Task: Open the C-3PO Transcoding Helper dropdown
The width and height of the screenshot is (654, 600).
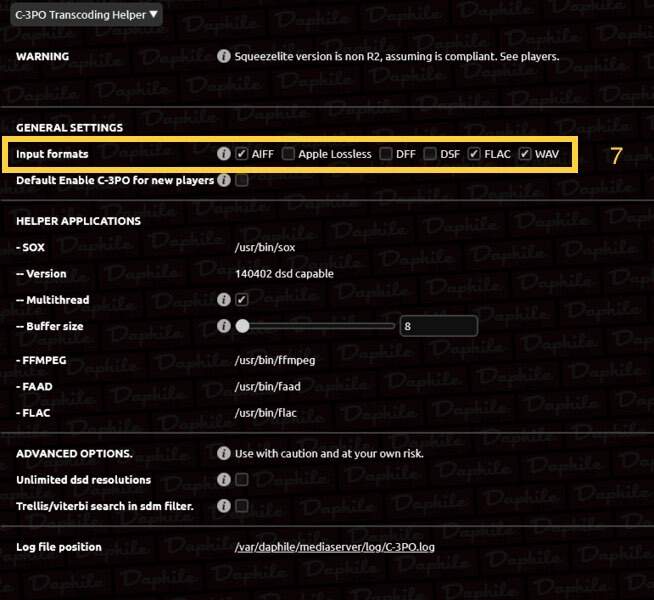Action: [x=86, y=14]
